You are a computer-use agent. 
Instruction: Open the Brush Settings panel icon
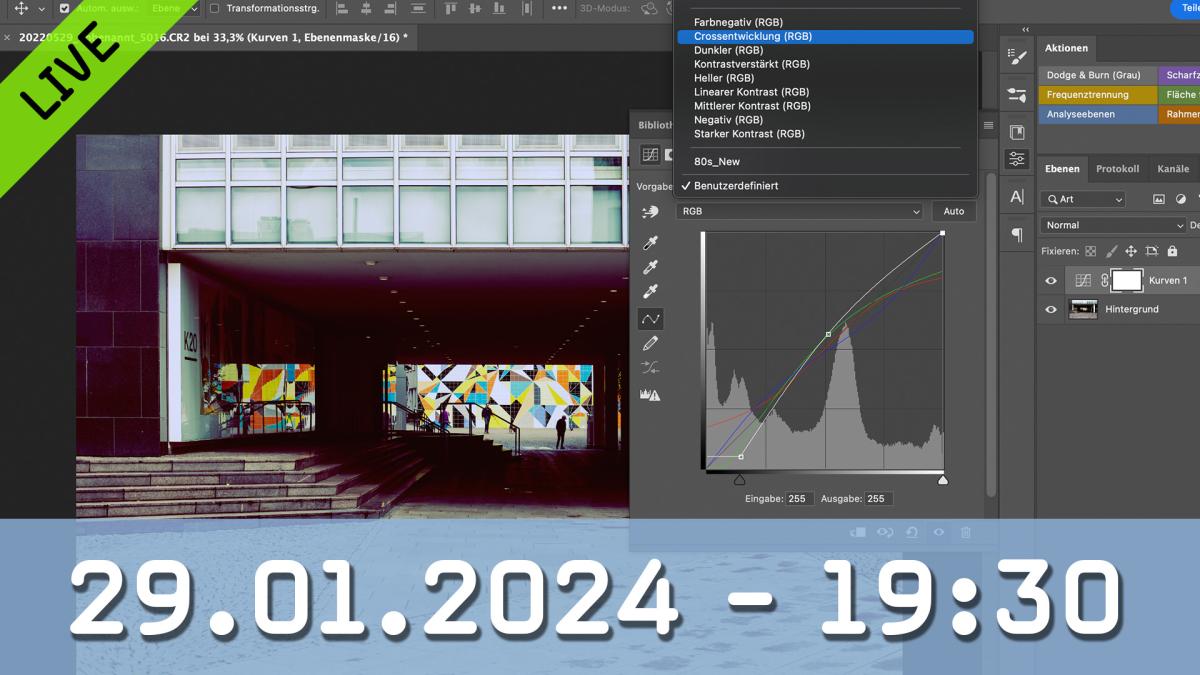coord(1017,57)
